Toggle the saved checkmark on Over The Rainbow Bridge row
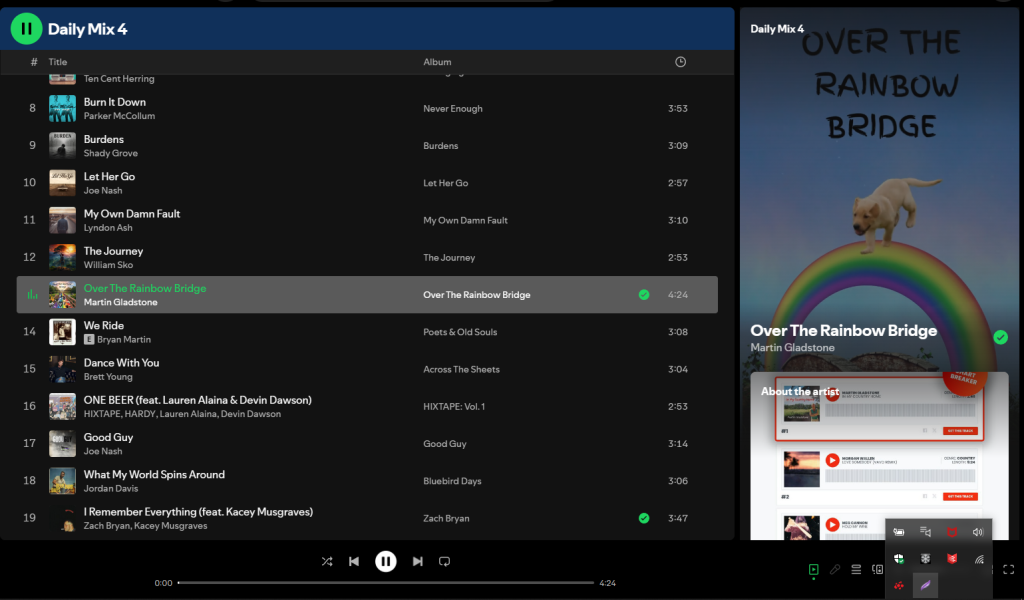Image resolution: width=1024 pixels, height=600 pixels. coord(644,294)
